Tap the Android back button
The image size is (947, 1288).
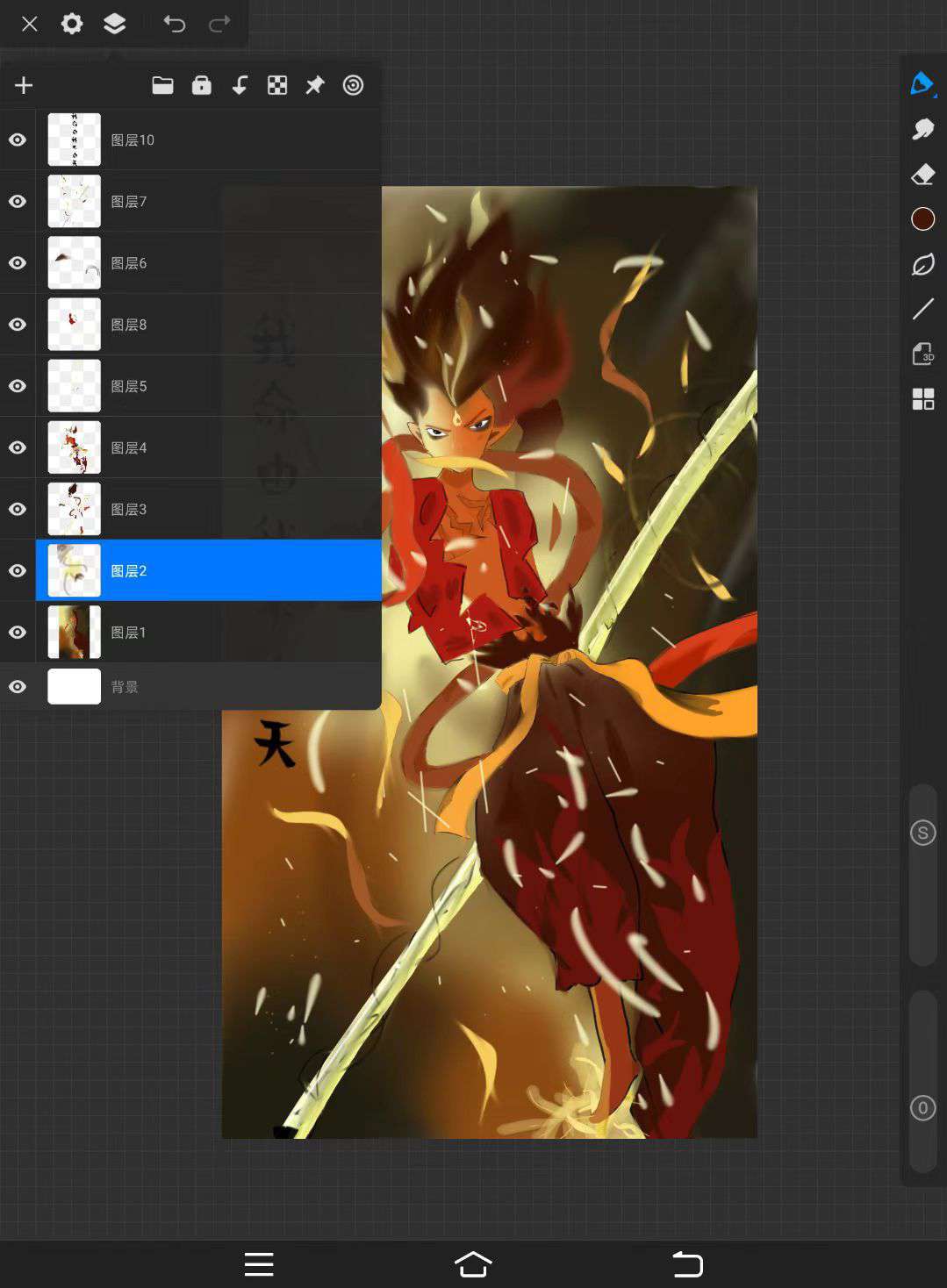point(687,1264)
